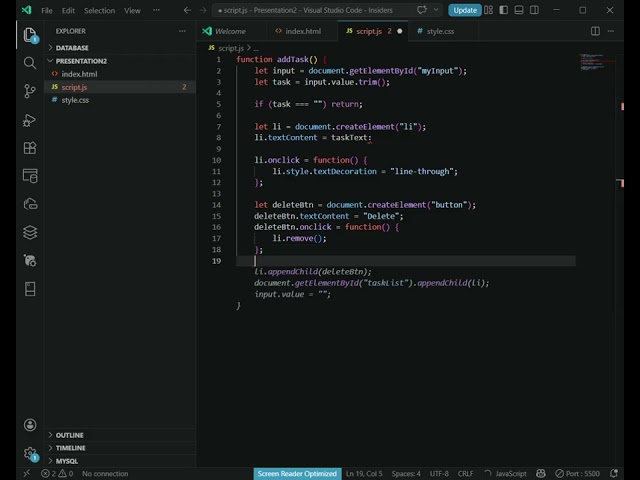Open the Manage gear icon
The image size is (640, 480).
[30, 453]
